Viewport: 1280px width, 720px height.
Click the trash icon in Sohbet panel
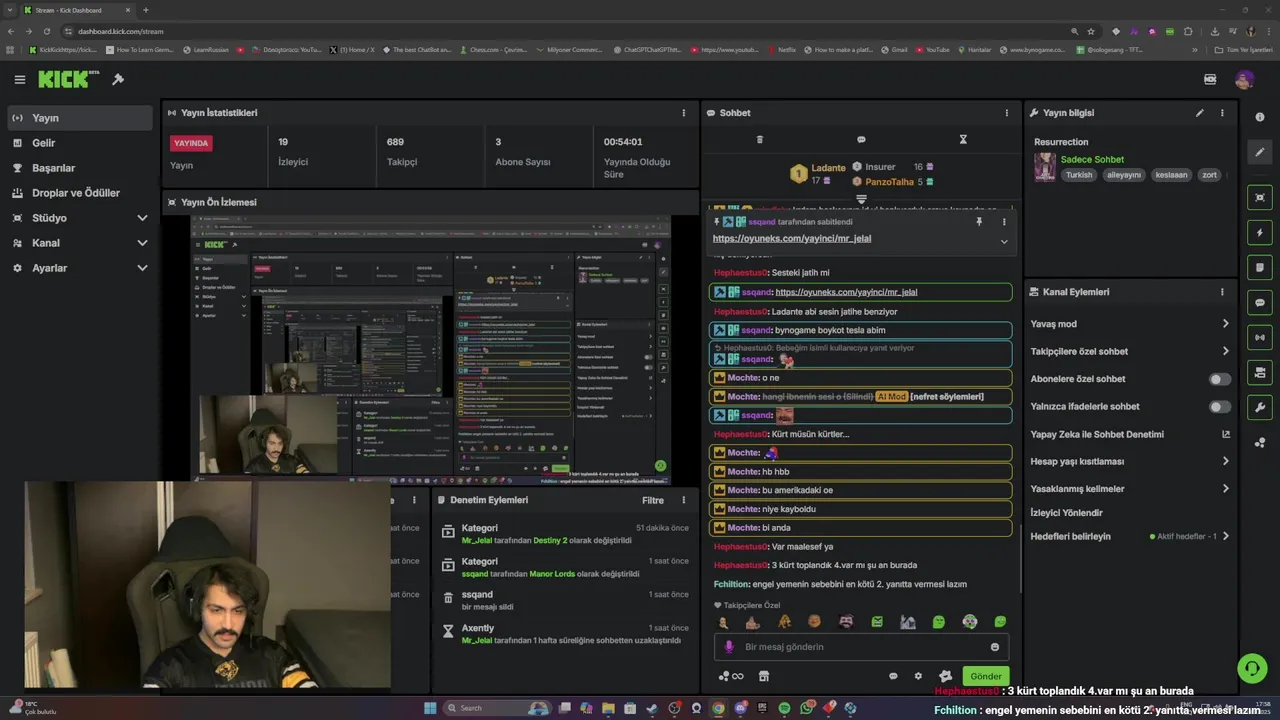(x=759, y=139)
